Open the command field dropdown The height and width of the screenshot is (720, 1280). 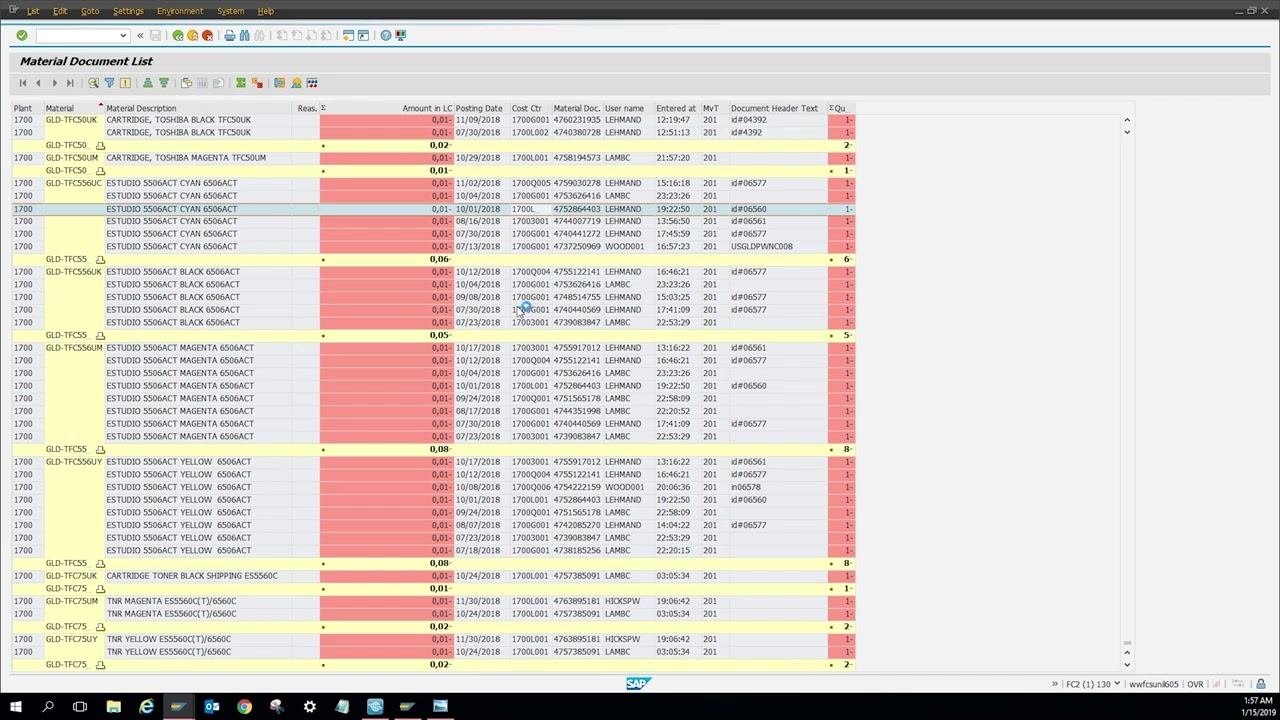tap(123, 36)
